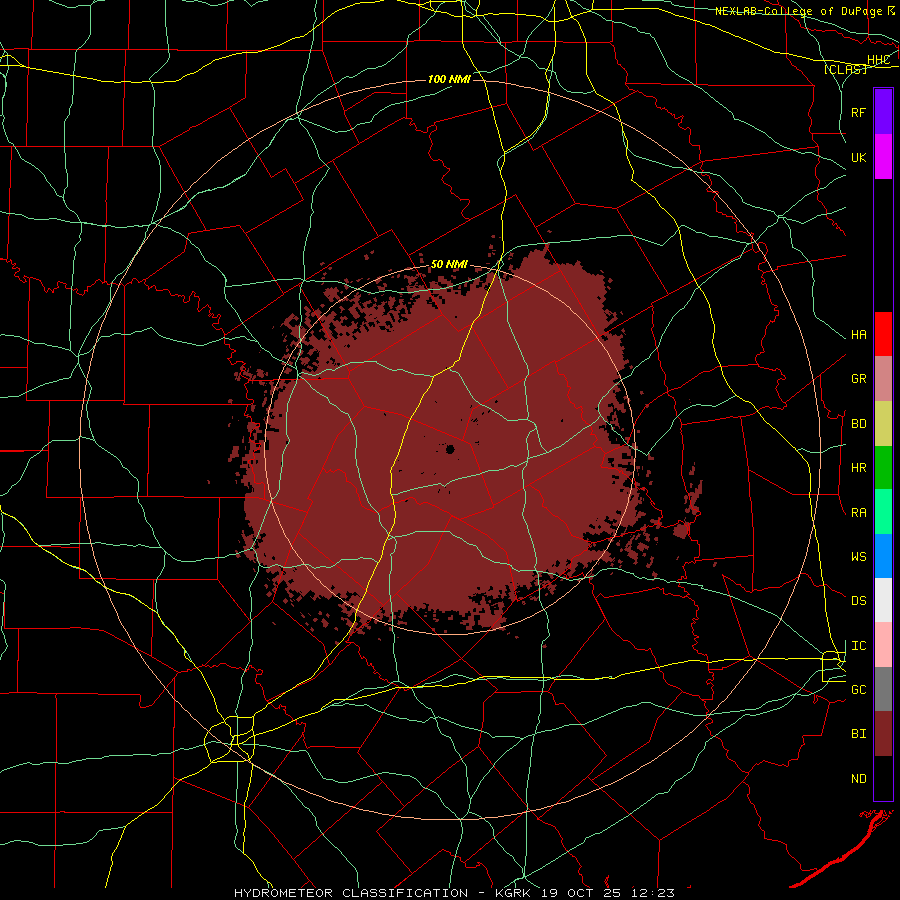
Task: Click the NEXLAB-College of DuPage header text
Action: point(798,11)
